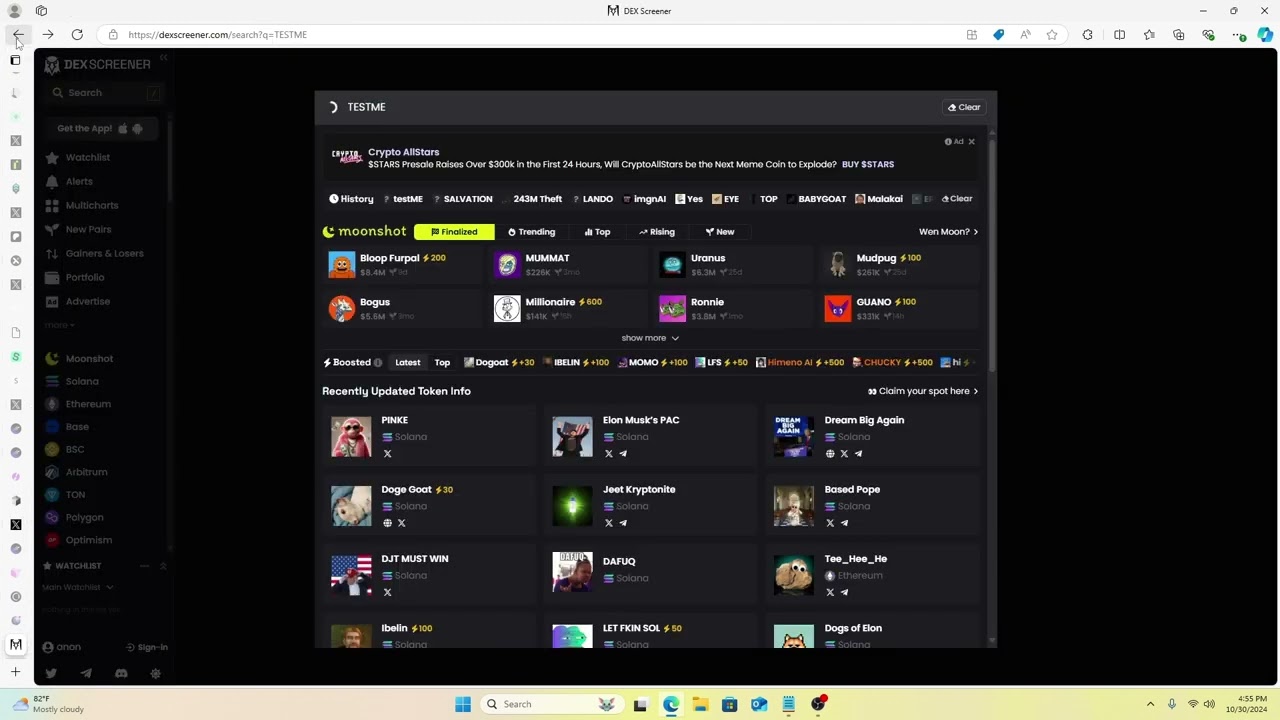Collapse the WATCHLIST panel chevrons
The image size is (1280, 720).
tap(163, 566)
